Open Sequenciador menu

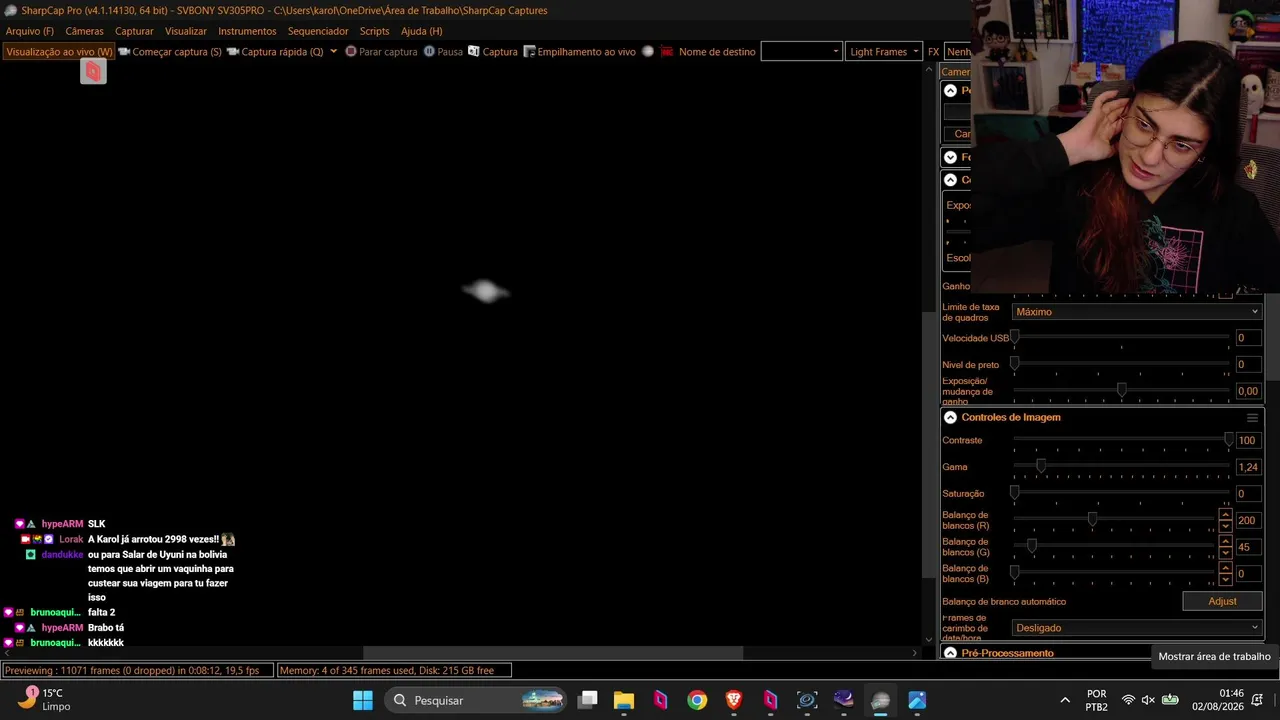click(x=318, y=31)
